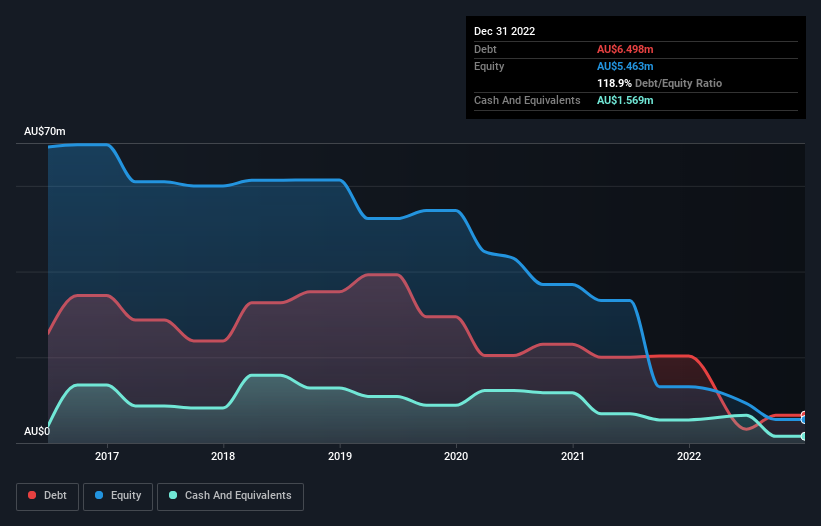Click the AU$5.463m equity value
The image size is (821, 526).
pyautogui.click(x=625, y=66)
